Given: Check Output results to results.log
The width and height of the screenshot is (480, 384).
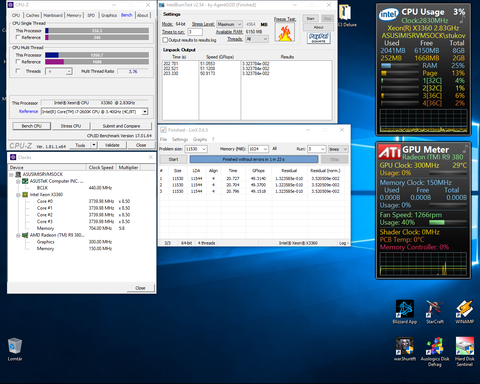Looking at the screenshot, I should pyautogui.click(x=165, y=40).
